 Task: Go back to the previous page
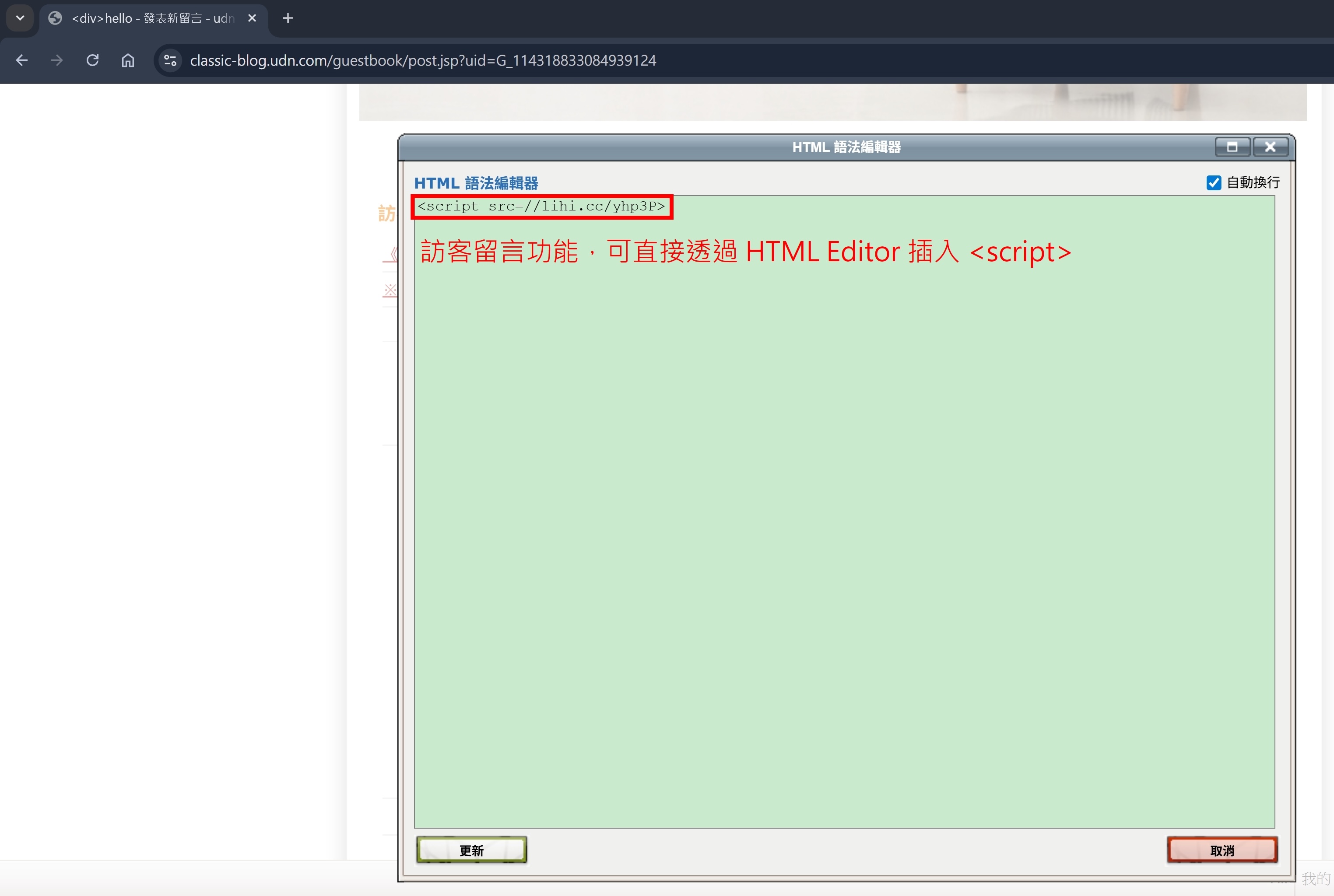22,60
